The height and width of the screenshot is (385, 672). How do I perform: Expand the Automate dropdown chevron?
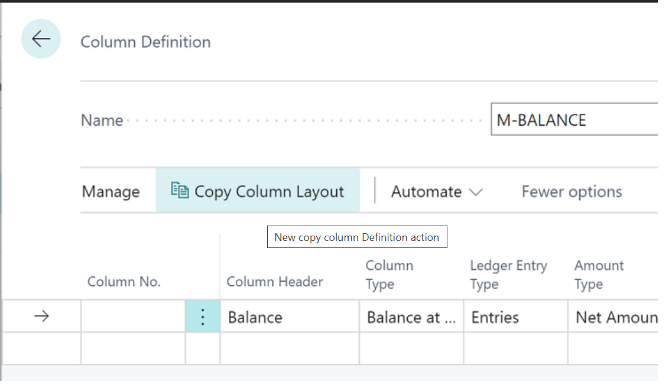click(x=476, y=192)
